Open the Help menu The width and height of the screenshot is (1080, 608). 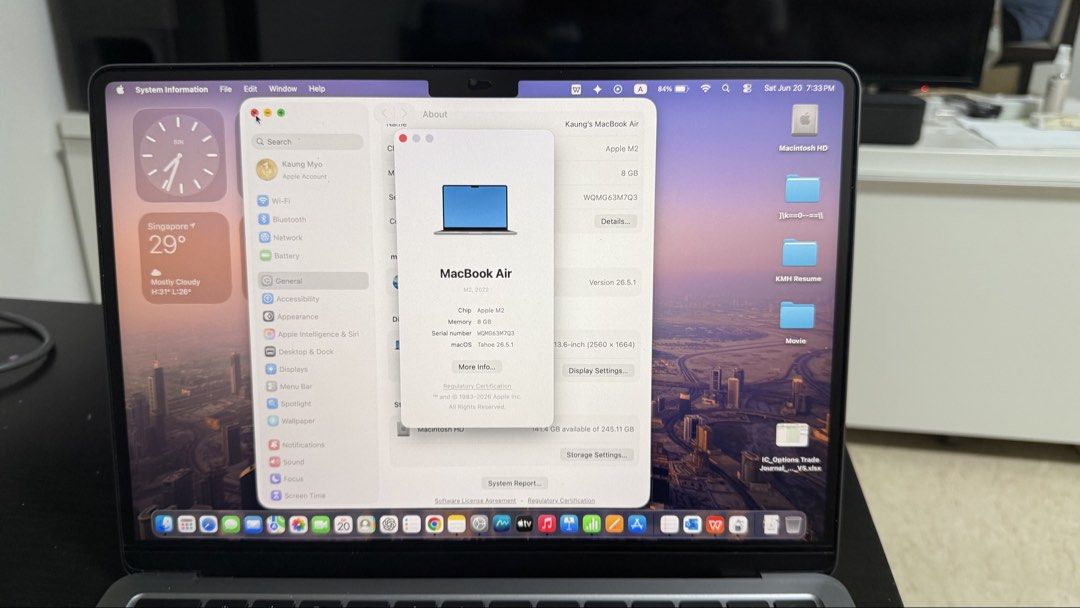point(317,89)
